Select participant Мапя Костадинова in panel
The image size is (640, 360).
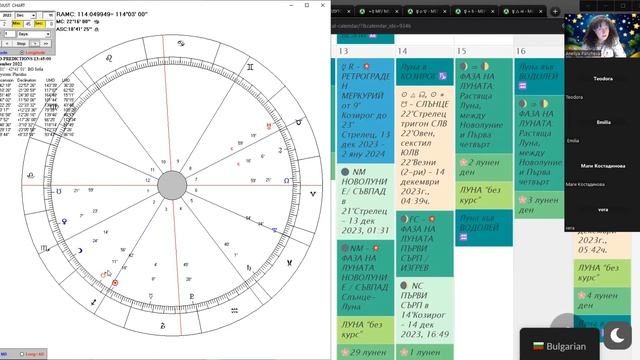pyautogui.click(x=602, y=166)
